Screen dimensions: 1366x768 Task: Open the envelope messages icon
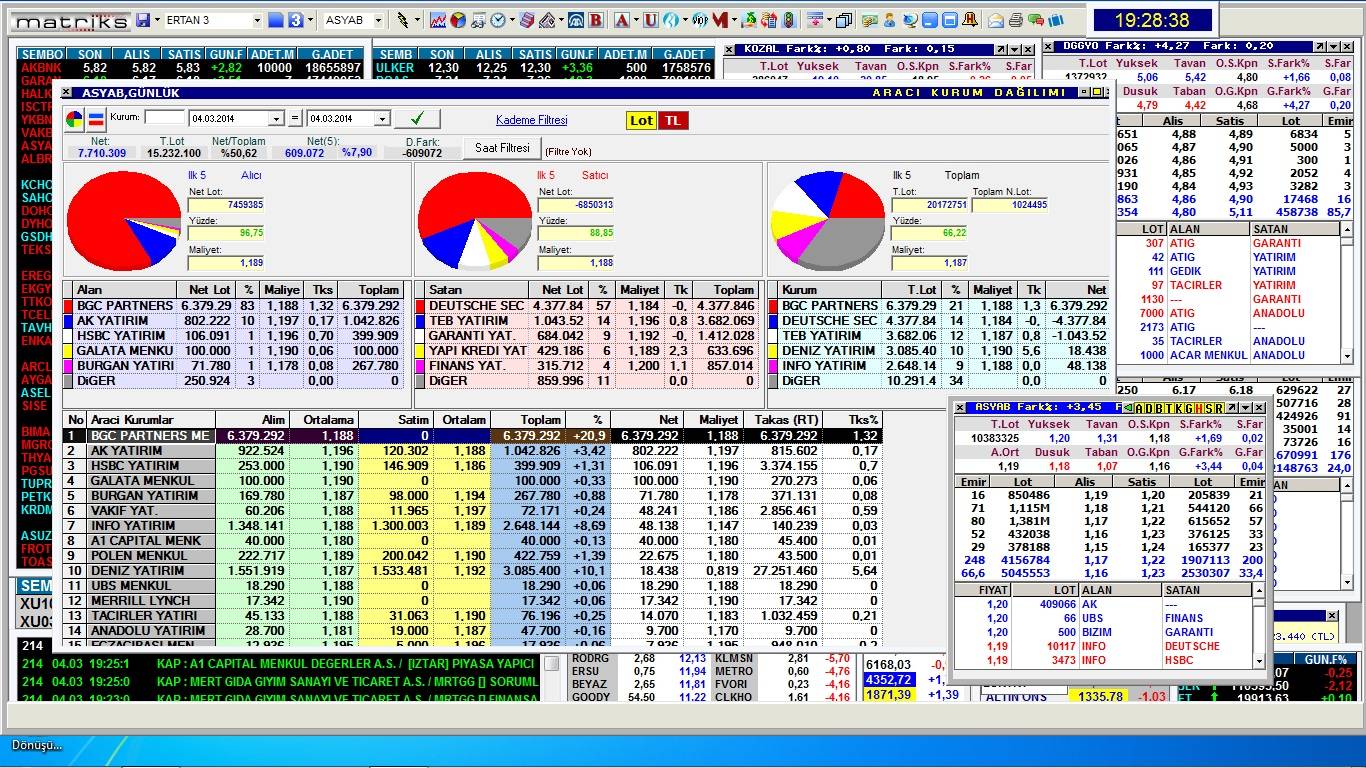click(996, 20)
